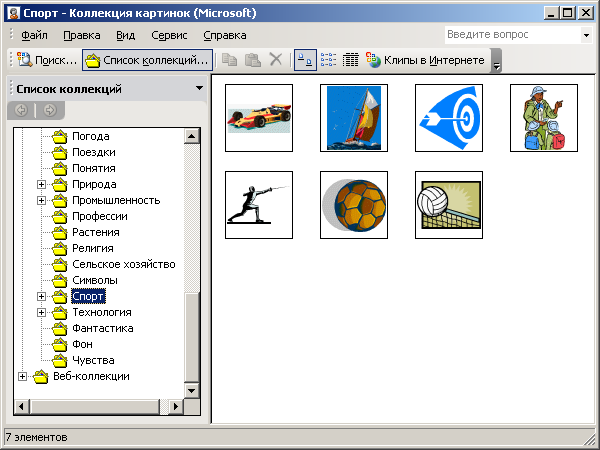Click the task pane Back arrow
The image size is (600, 450).
pos(21,110)
